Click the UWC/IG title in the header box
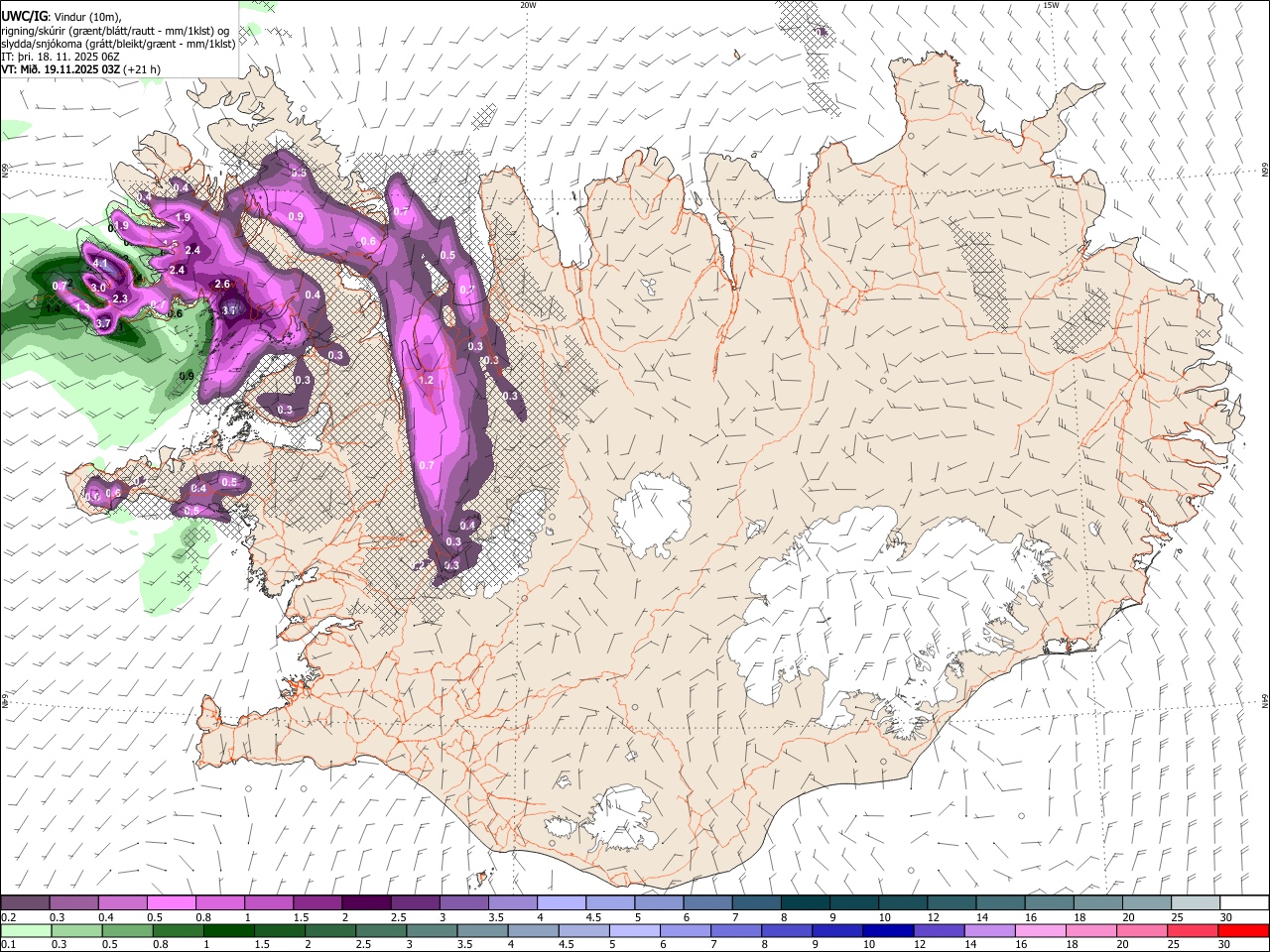The width and height of the screenshot is (1270, 952). tap(24, 16)
